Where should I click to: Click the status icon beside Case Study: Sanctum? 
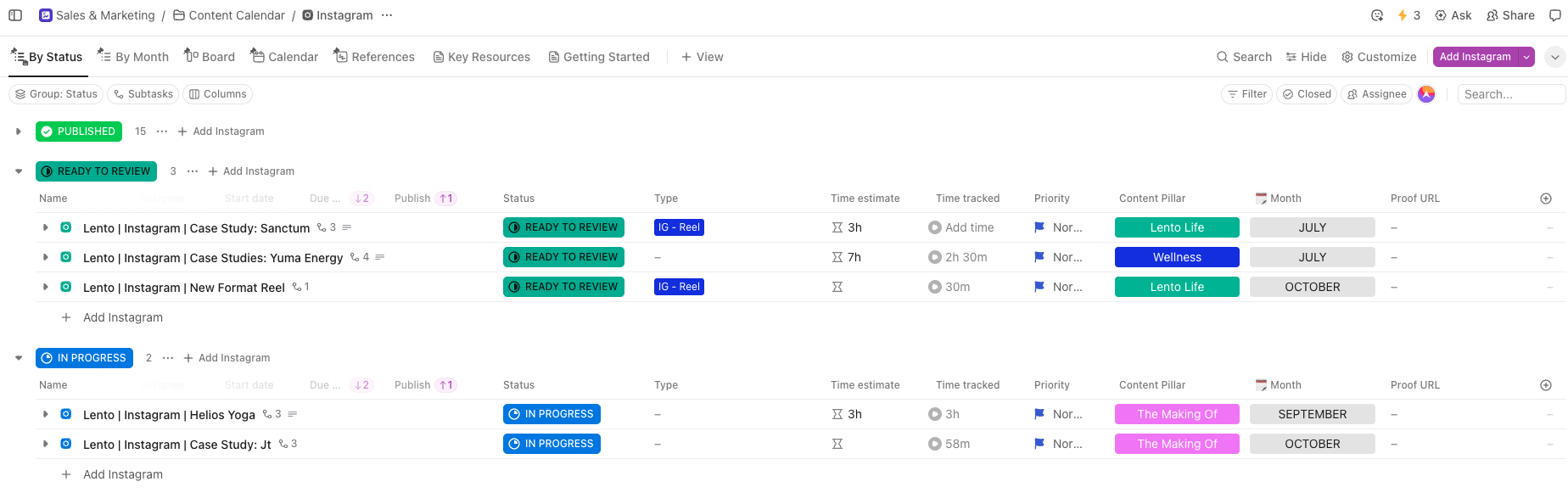(66, 227)
